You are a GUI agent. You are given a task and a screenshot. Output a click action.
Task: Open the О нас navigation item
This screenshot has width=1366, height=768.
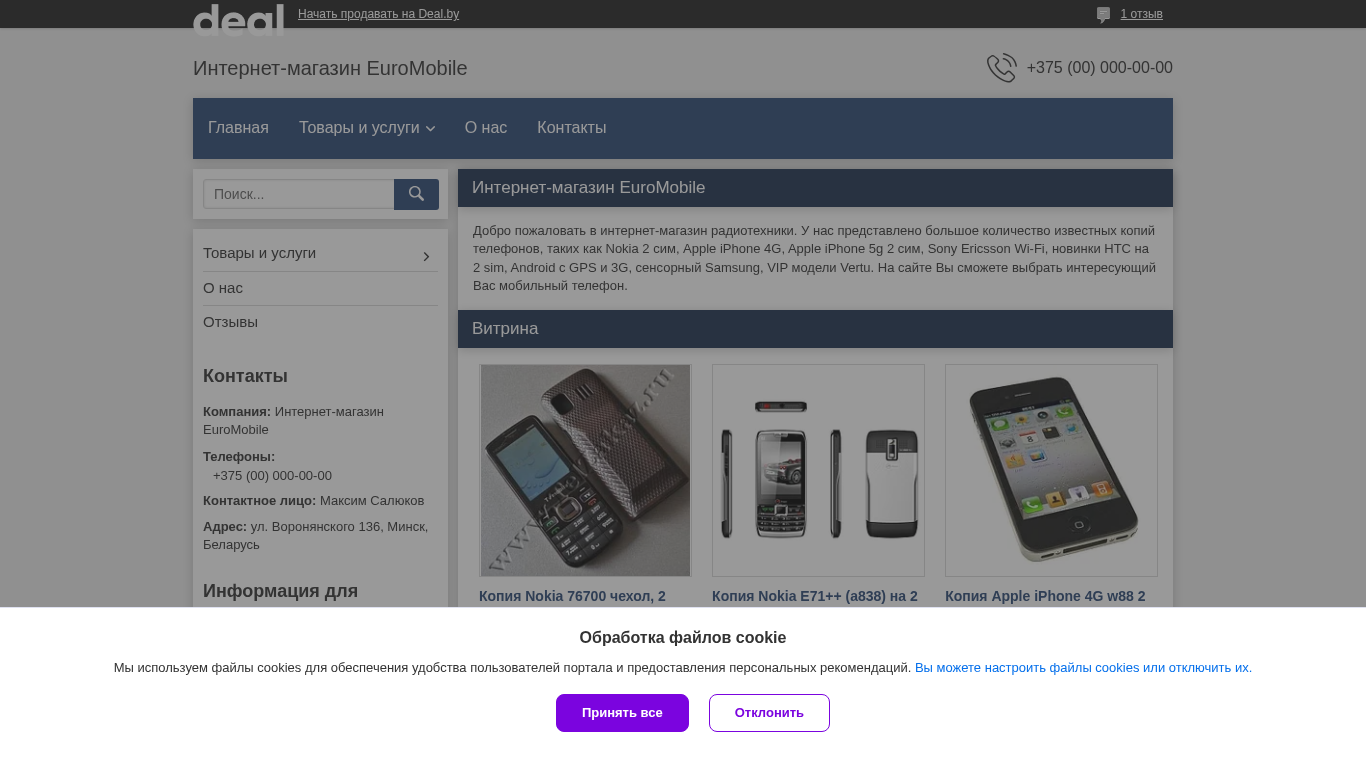(486, 128)
